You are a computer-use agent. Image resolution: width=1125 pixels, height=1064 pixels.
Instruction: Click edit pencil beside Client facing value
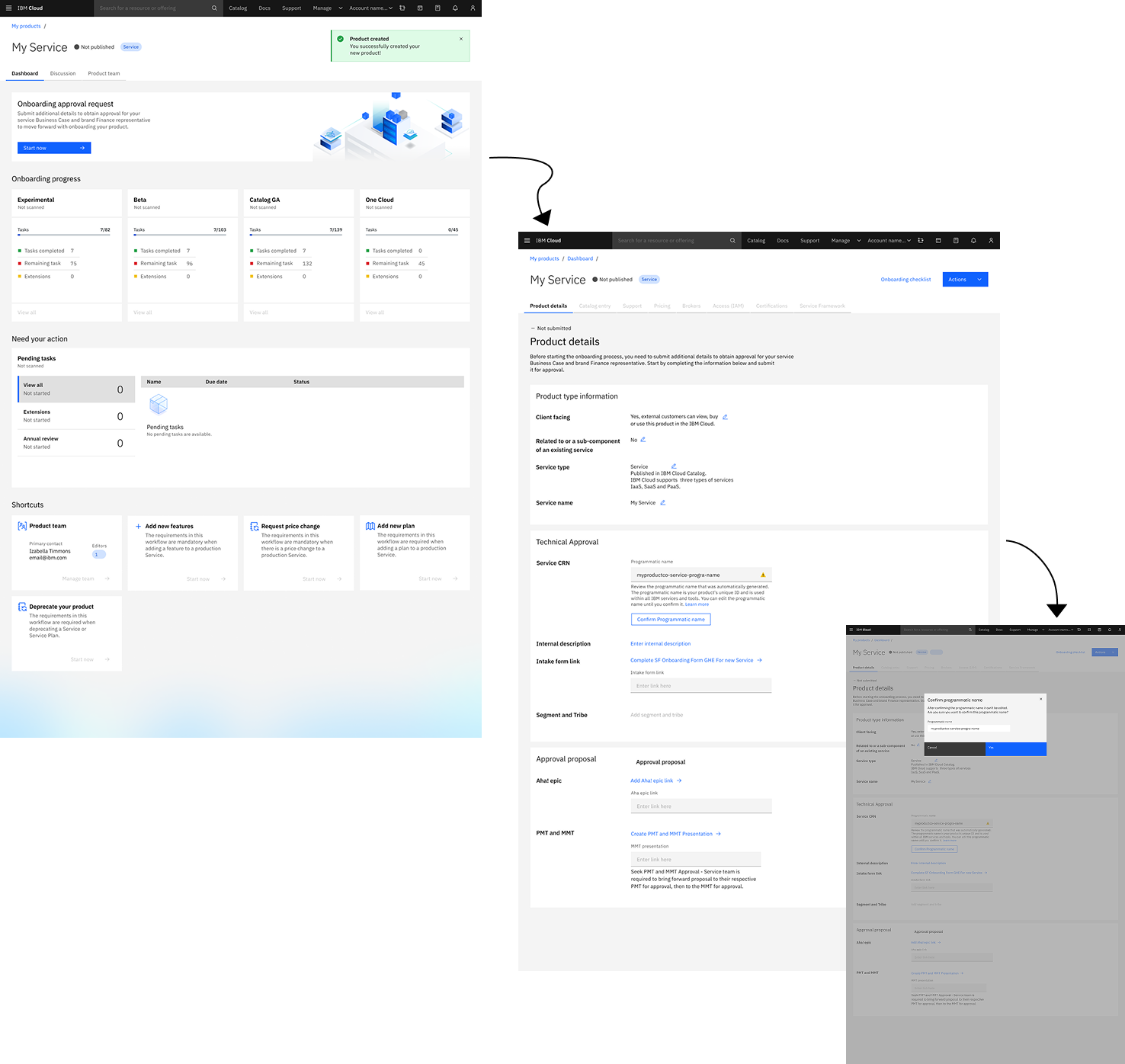725,417
